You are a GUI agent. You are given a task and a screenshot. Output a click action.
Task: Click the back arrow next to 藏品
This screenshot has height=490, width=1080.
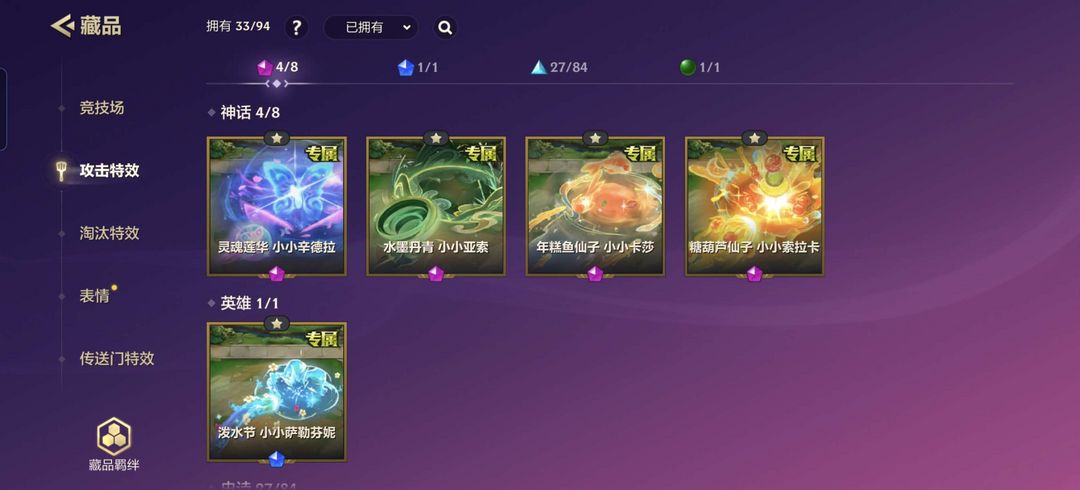point(62,26)
